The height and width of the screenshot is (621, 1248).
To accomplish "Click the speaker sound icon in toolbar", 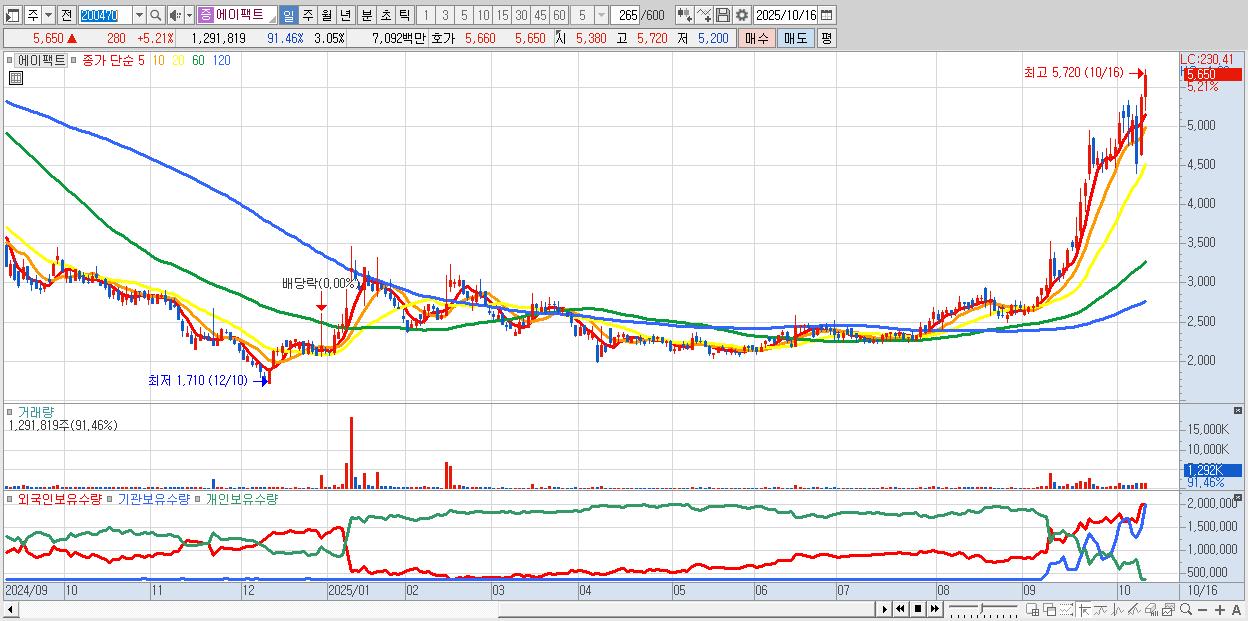I will 174,15.
